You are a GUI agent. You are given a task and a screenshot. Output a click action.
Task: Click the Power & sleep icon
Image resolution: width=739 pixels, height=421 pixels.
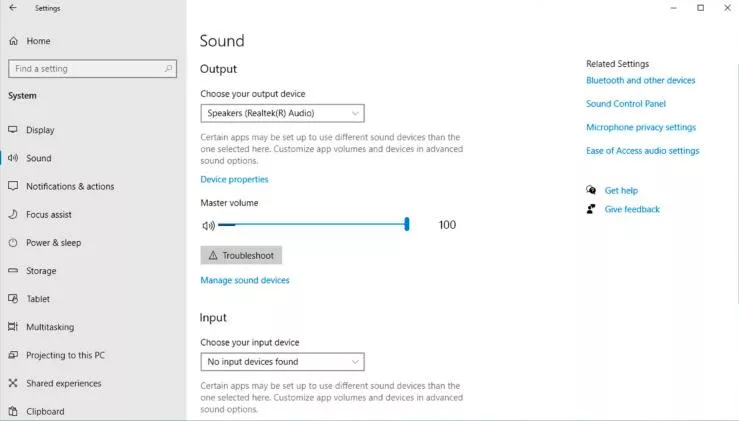(13, 242)
